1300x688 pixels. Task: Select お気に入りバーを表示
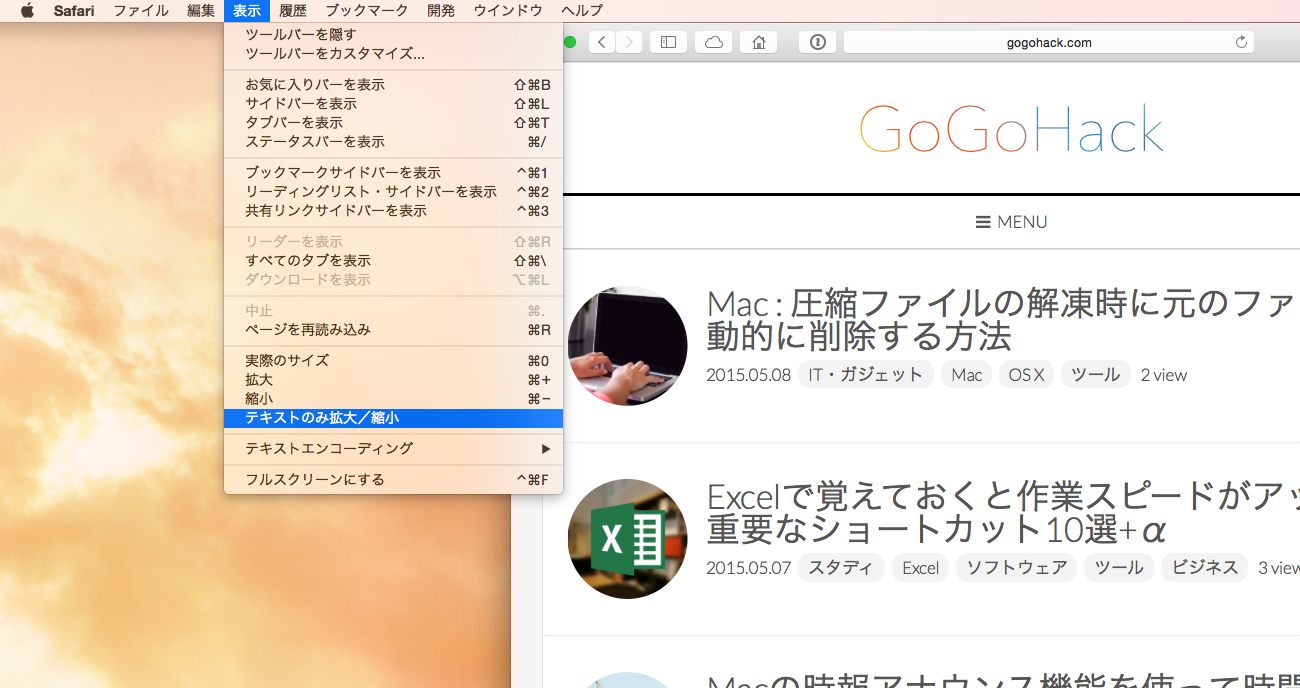tap(394, 85)
